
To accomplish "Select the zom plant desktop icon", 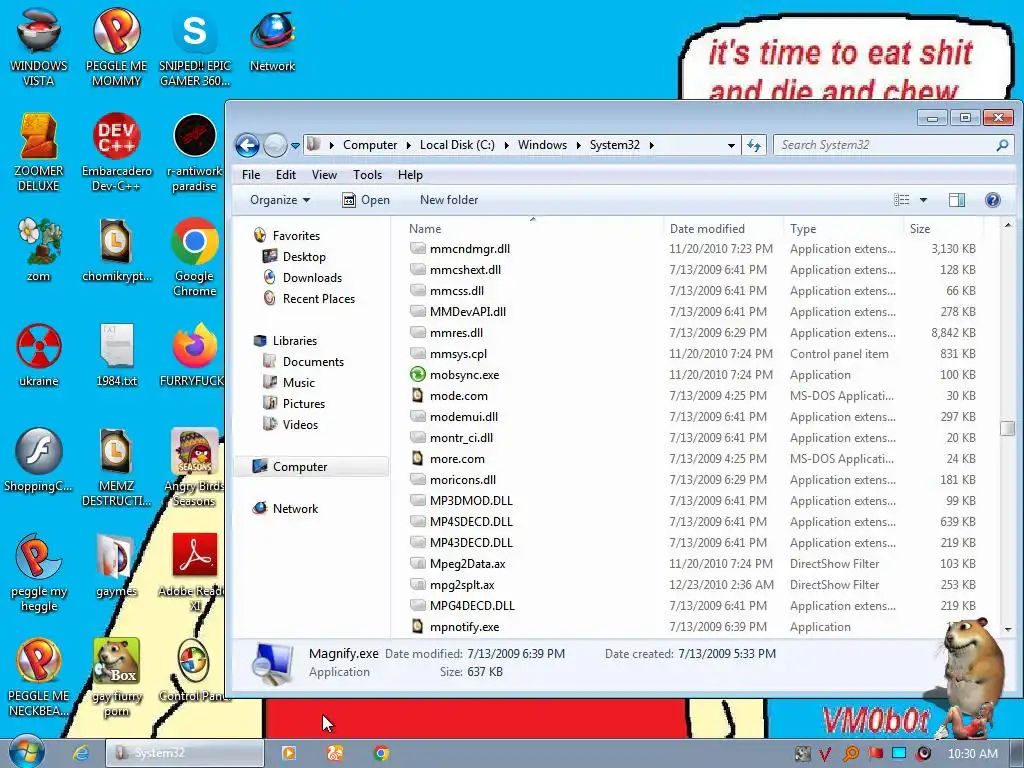I will point(39,249).
